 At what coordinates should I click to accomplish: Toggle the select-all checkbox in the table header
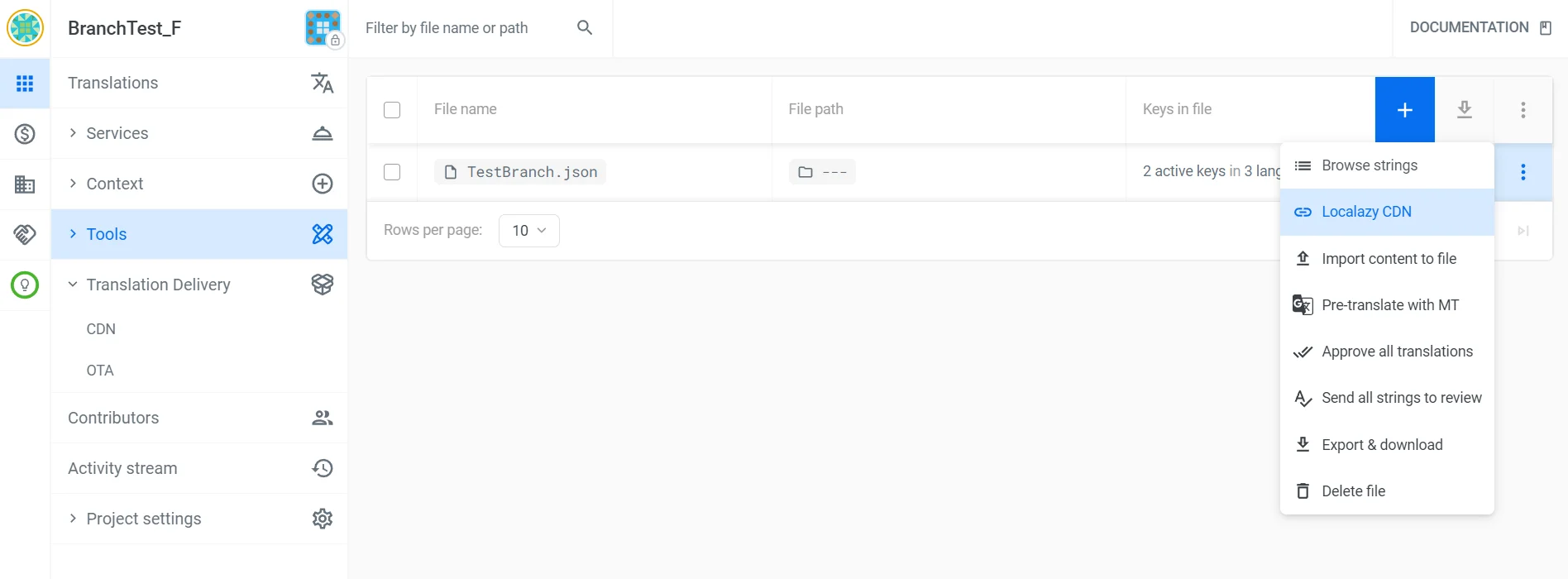click(x=392, y=108)
